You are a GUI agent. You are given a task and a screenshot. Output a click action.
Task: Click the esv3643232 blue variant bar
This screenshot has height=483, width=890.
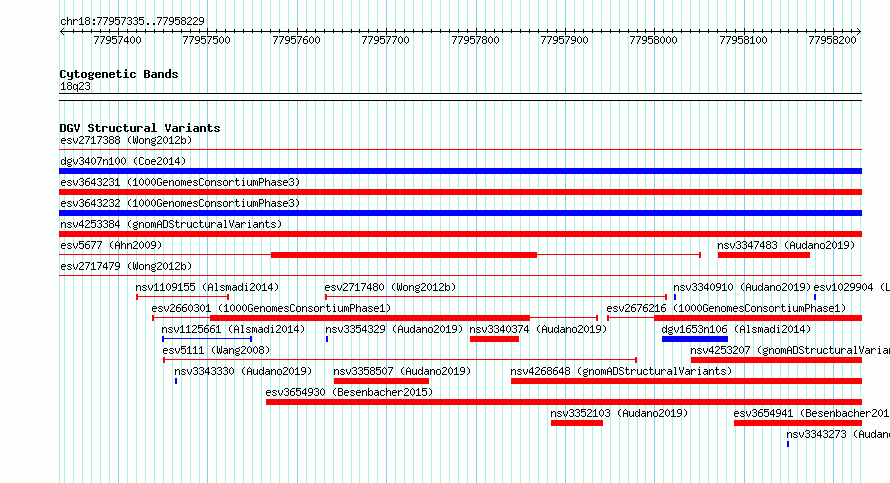click(x=460, y=213)
